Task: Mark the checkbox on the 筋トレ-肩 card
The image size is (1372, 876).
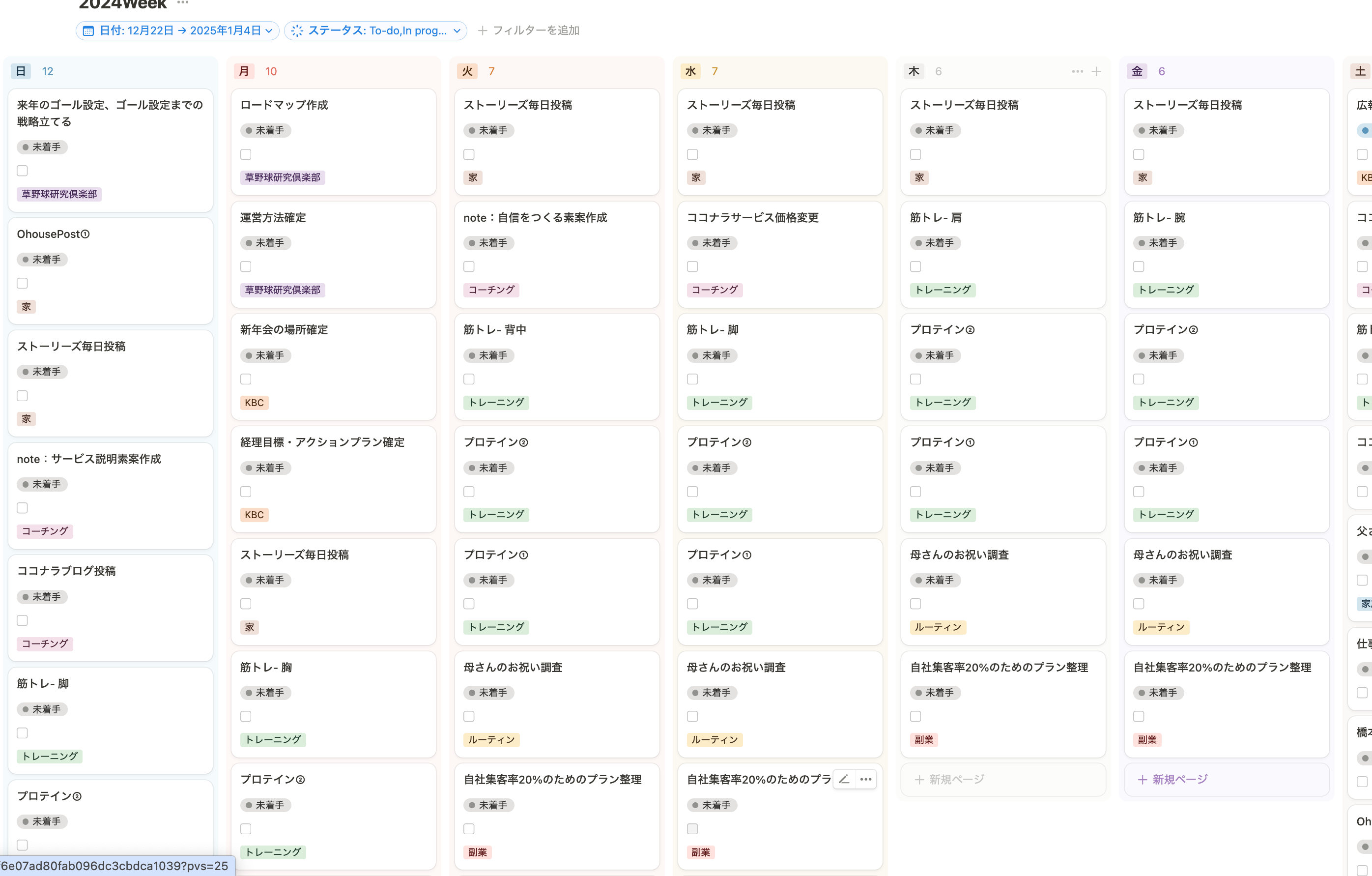Action: 915,266
